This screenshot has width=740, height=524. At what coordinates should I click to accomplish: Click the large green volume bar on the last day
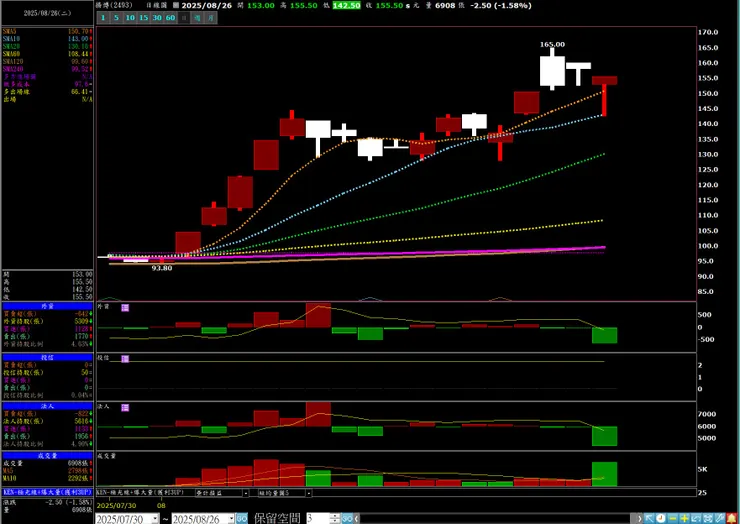coord(605,474)
